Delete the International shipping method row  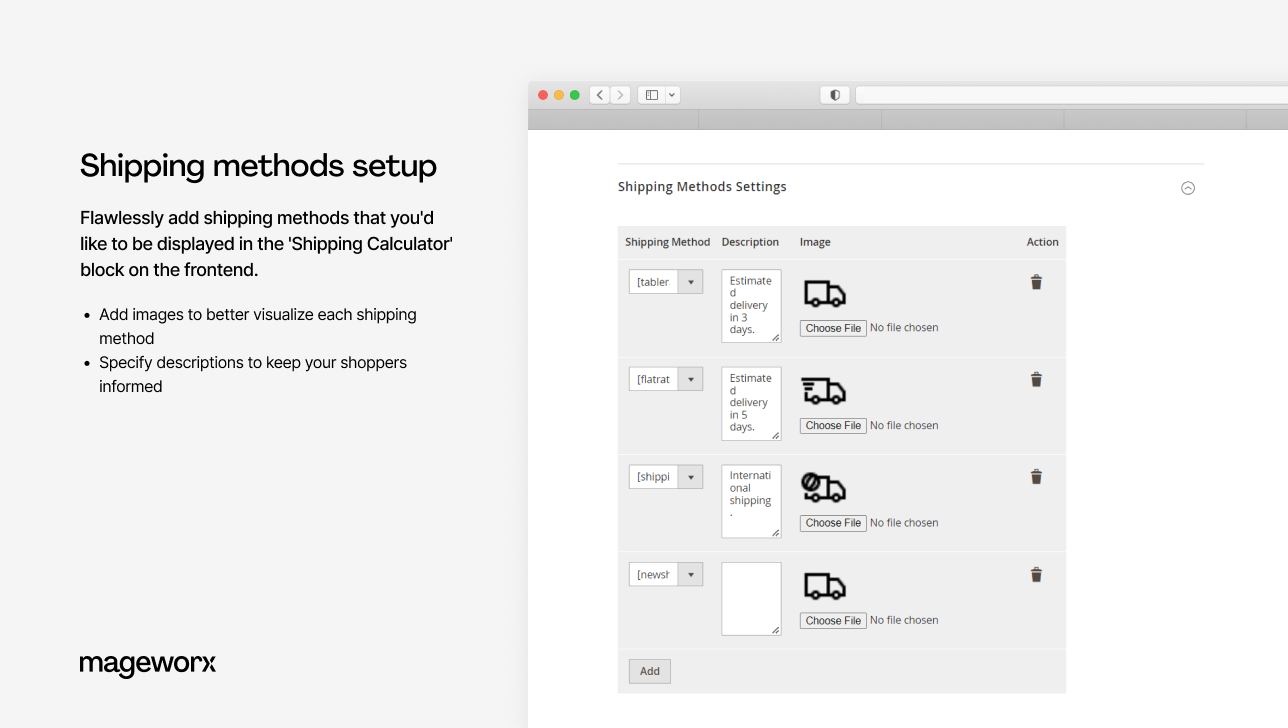click(x=1036, y=477)
